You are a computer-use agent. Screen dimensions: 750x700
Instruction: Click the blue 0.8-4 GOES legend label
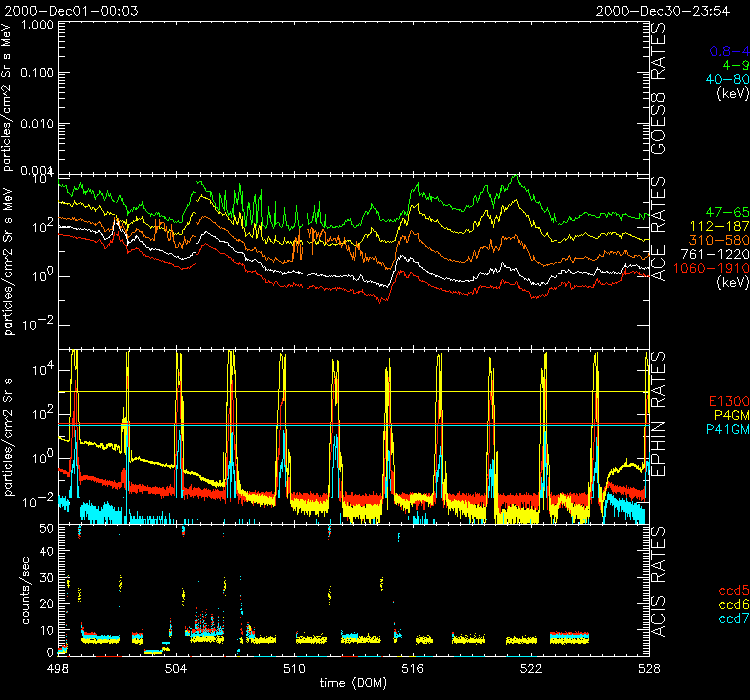point(728,51)
